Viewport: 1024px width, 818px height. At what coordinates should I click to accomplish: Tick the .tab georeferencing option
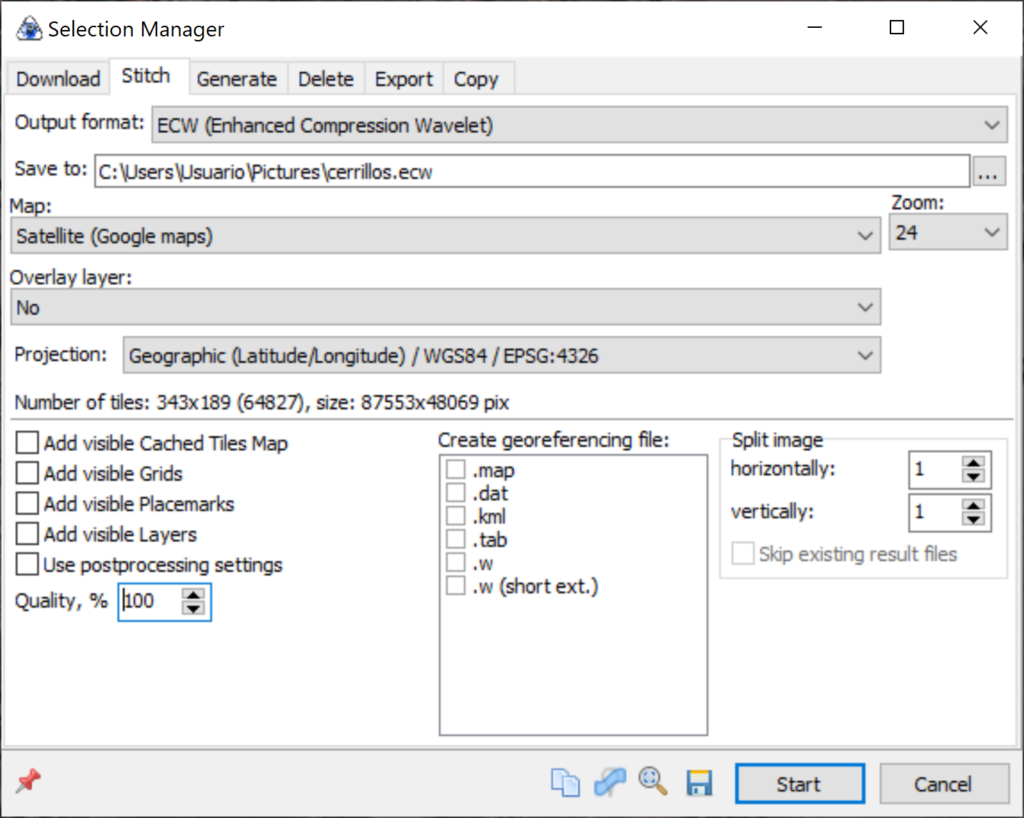456,539
